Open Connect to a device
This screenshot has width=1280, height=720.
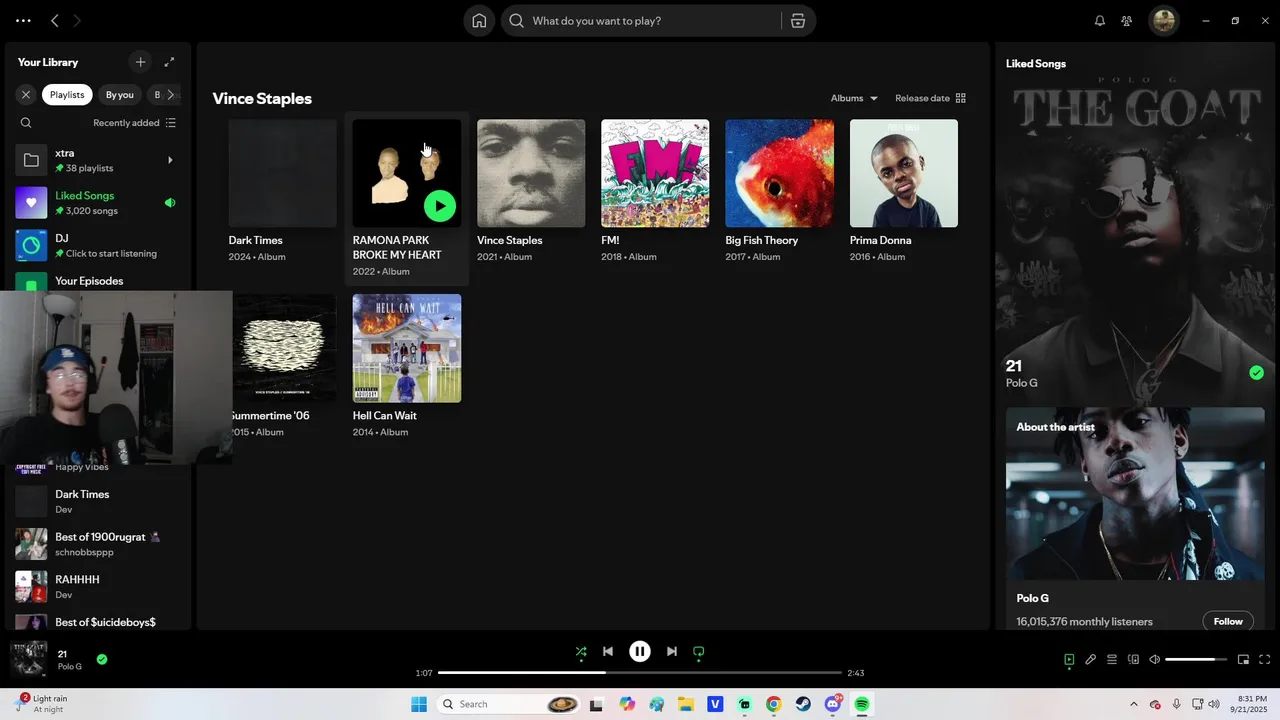coord(1134,660)
